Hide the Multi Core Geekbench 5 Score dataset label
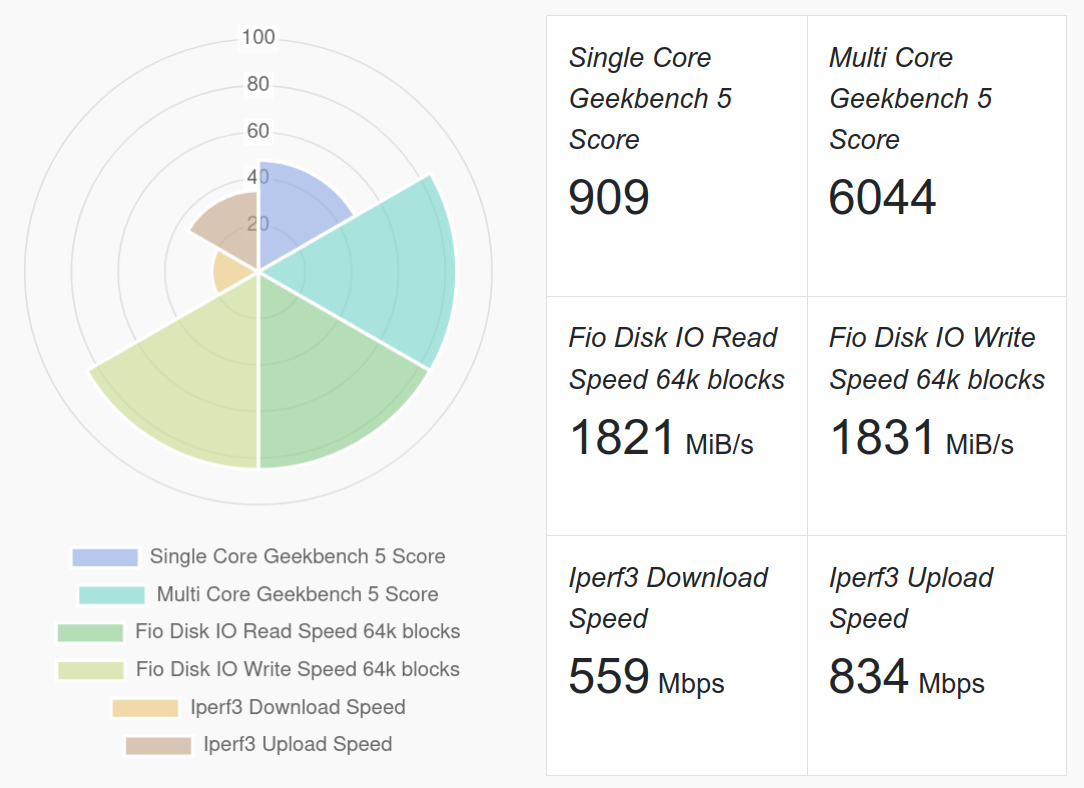 pos(297,595)
